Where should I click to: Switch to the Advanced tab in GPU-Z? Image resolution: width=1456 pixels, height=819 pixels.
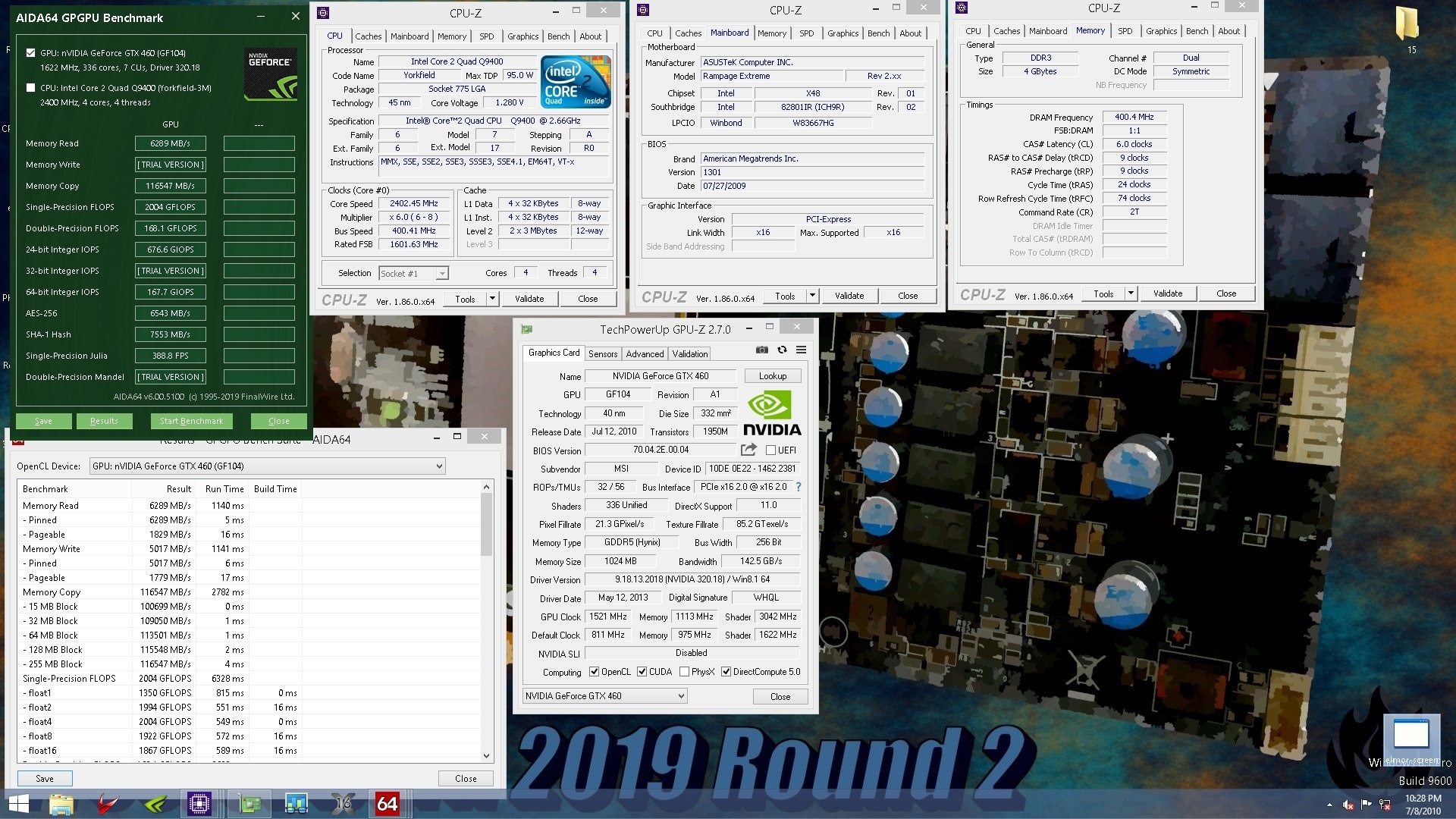tap(645, 354)
